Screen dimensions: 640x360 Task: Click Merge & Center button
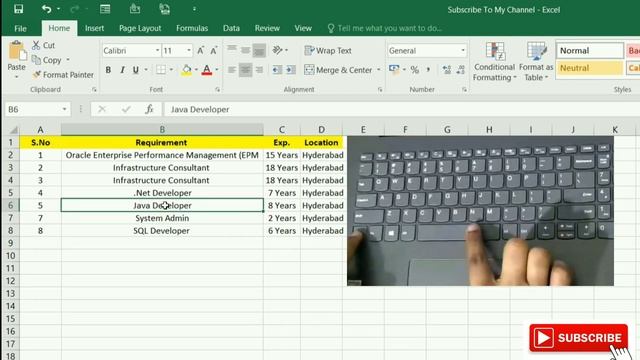coord(338,70)
